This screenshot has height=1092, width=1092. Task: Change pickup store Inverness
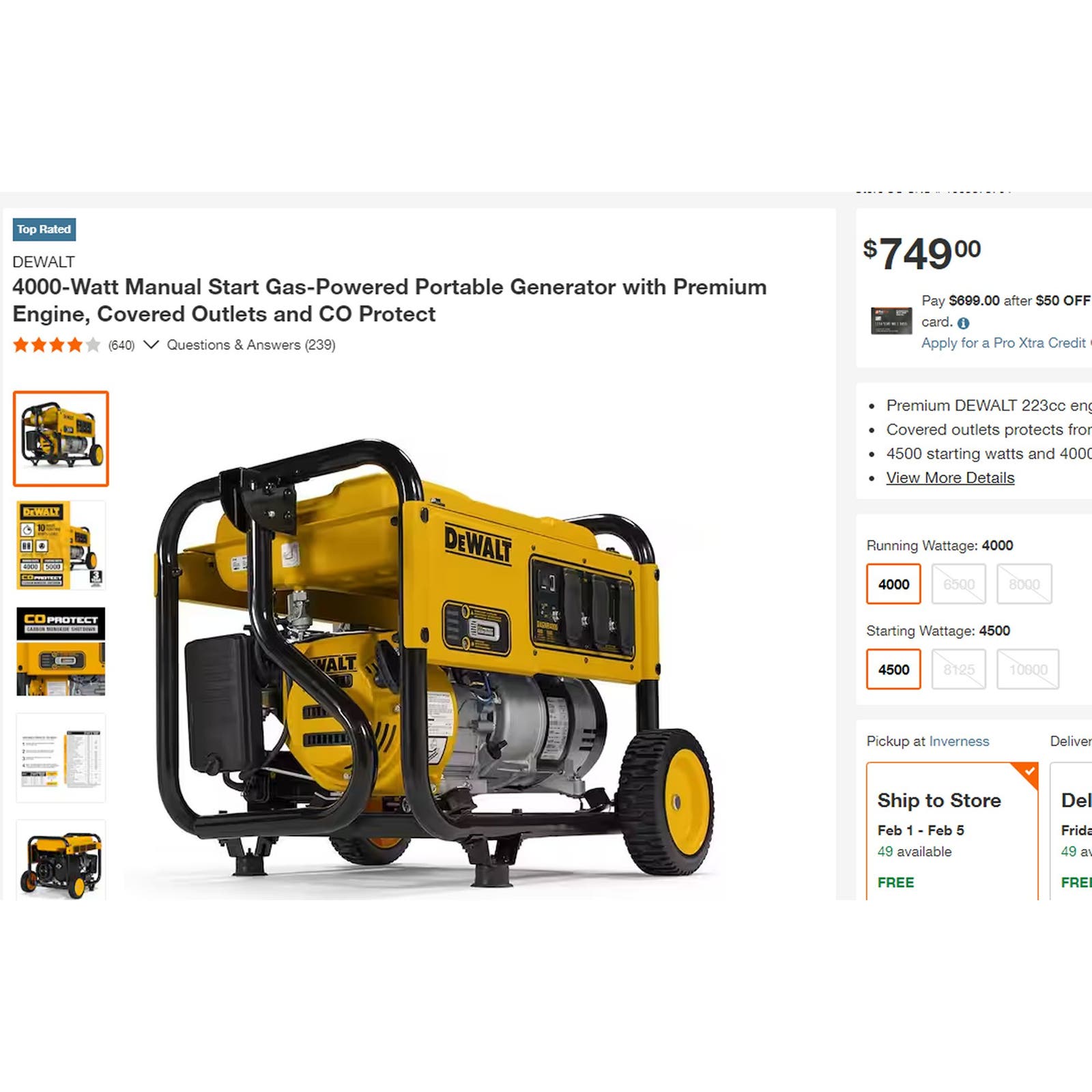point(959,741)
